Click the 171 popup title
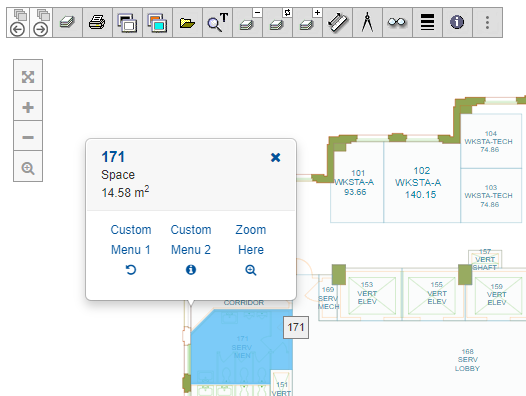Screen dimensions: 526x396 tap(113, 157)
